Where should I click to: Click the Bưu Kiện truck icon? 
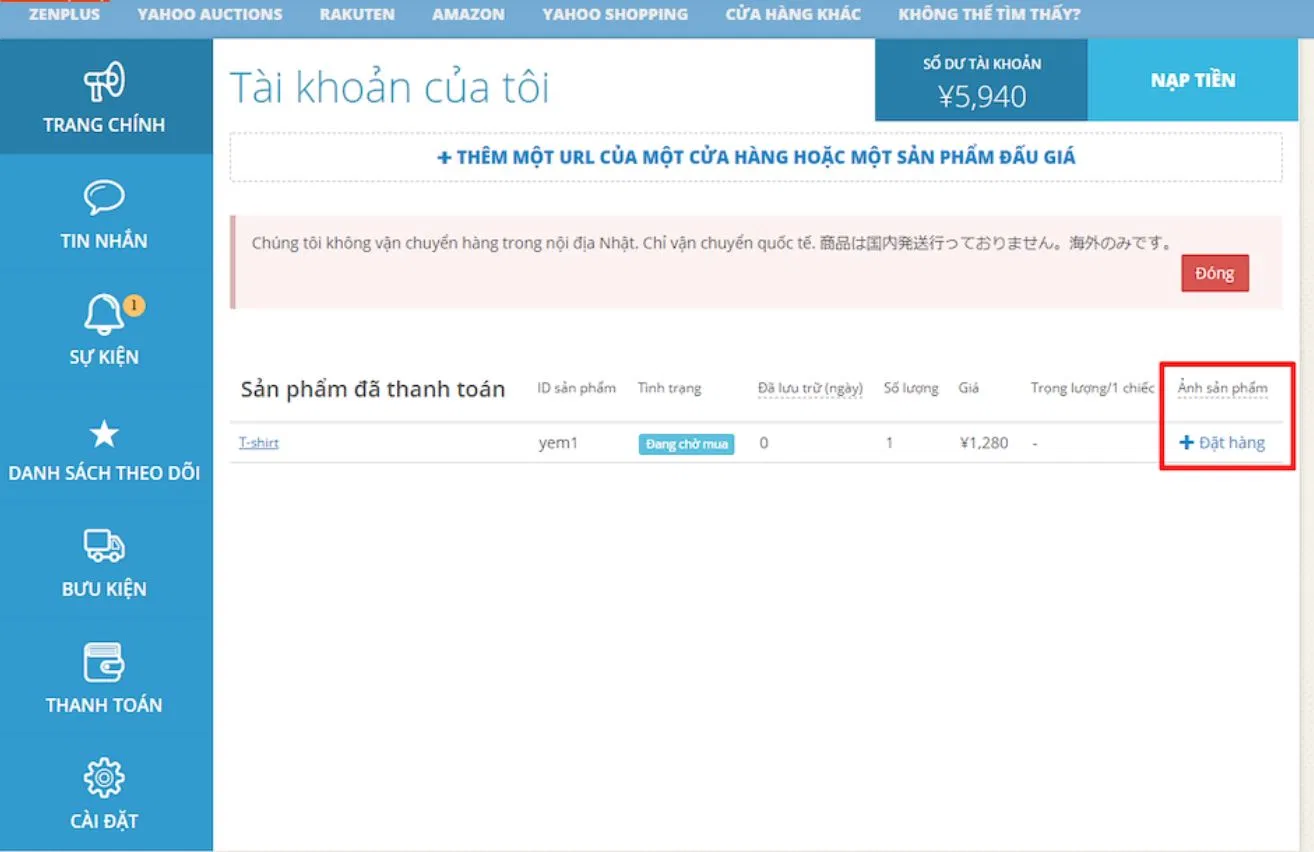click(104, 546)
